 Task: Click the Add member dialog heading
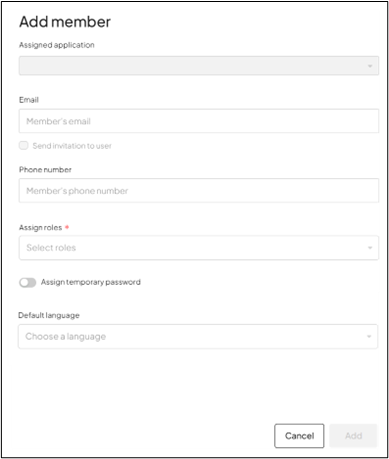coord(65,22)
